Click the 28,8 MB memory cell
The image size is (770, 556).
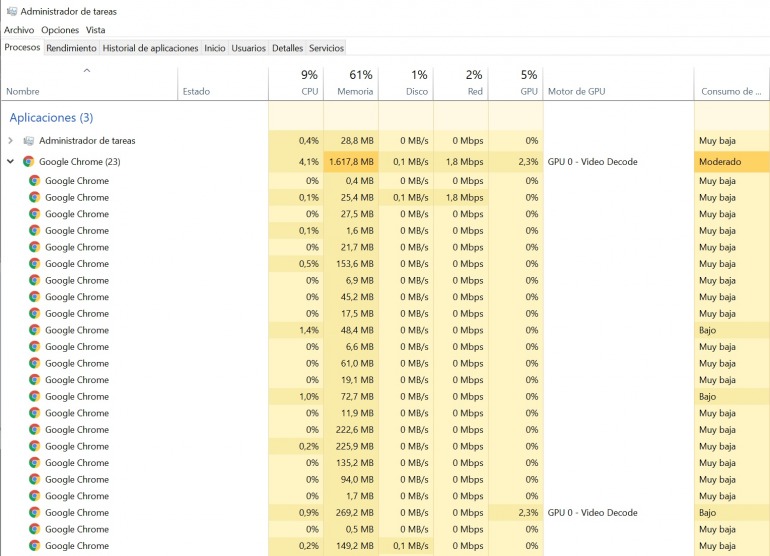coord(351,141)
